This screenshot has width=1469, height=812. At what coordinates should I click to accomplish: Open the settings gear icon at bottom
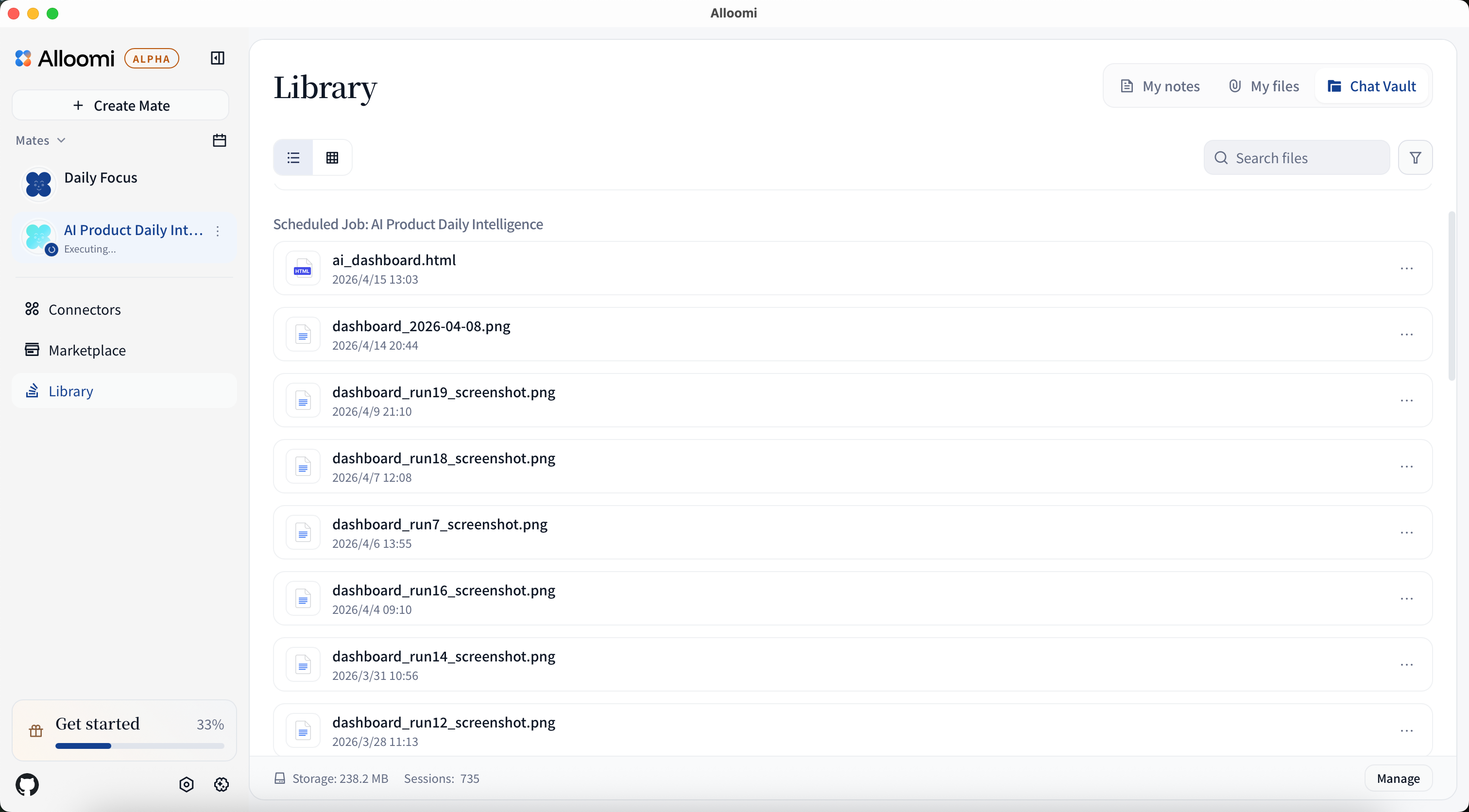[221, 785]
